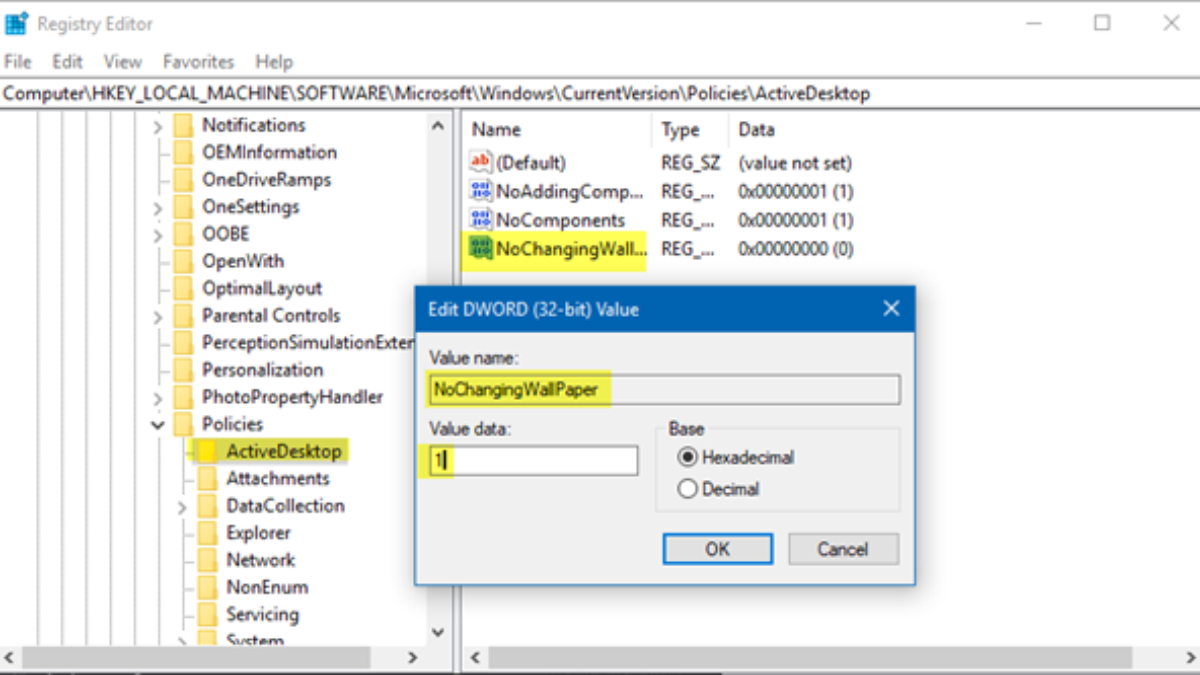Select the Decimal base option
1200x675 pixels.
[x=687, y=489]
